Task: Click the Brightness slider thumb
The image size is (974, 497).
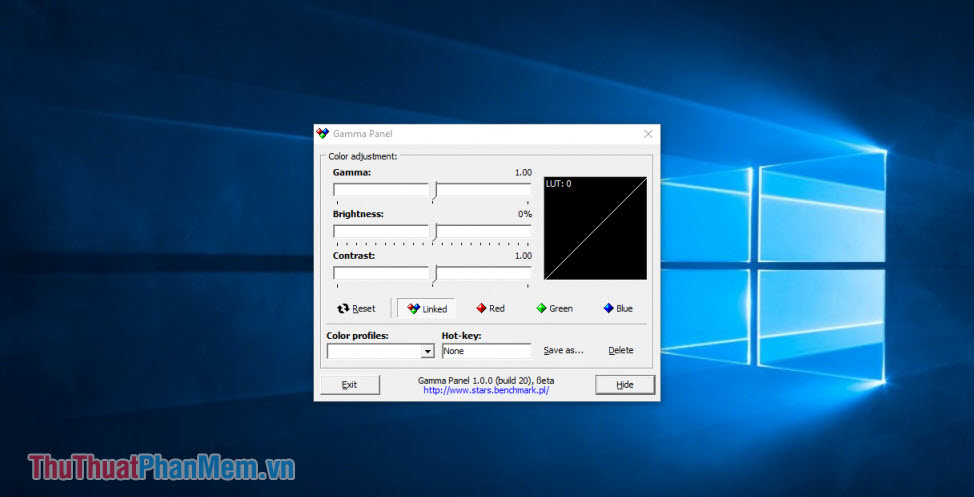Action: tap(433, 233)
